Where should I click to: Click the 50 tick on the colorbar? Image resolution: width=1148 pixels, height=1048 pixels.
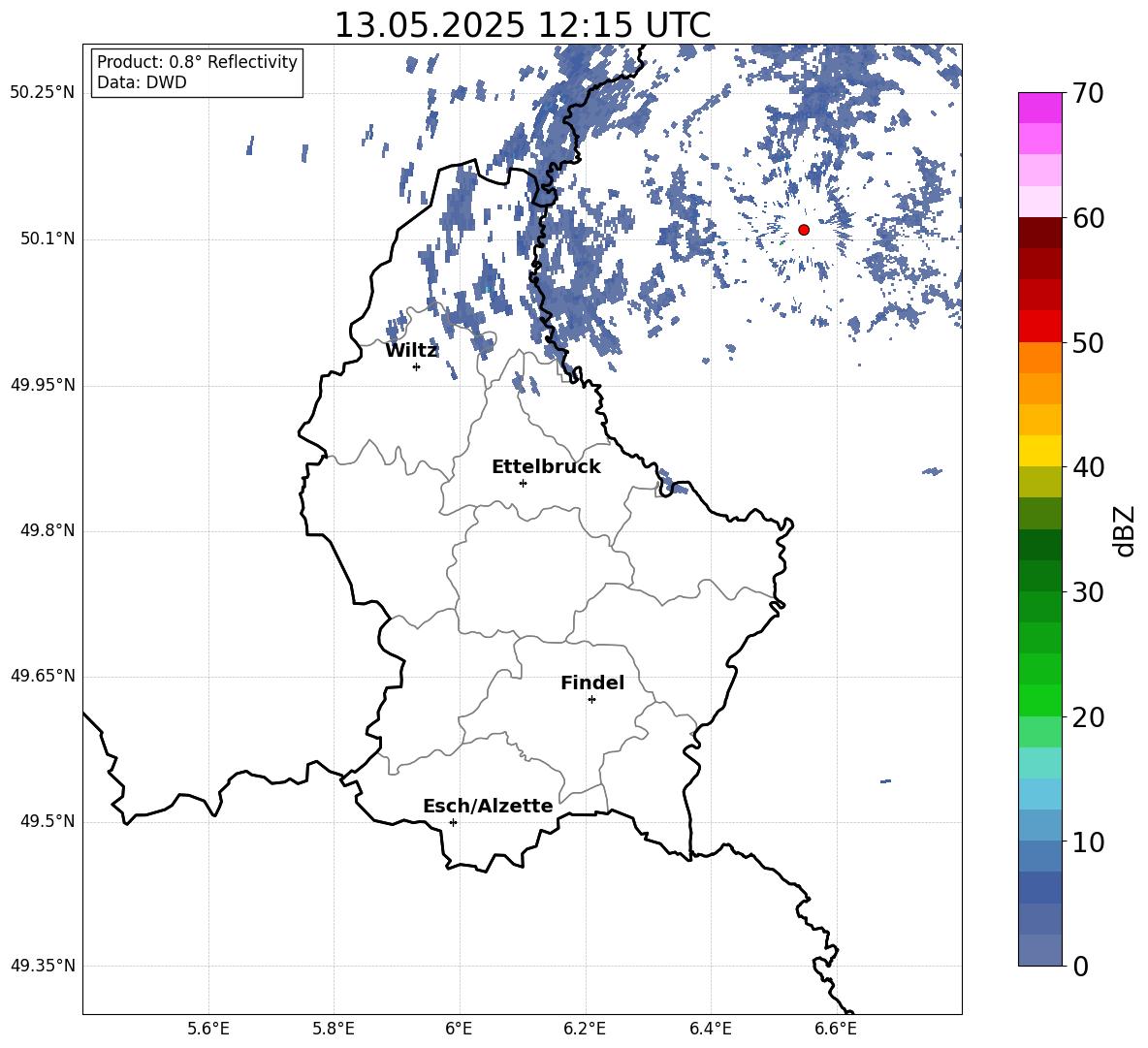(1088, 342)
